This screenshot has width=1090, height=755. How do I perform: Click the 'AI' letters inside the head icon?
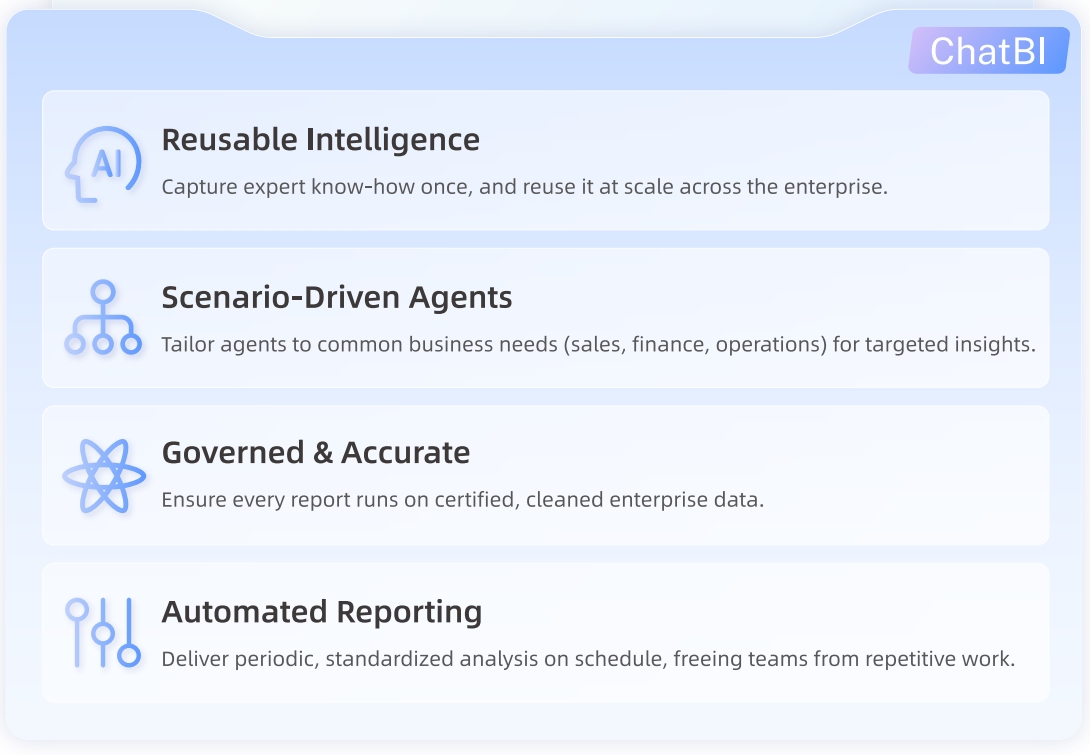coord(107,163)
